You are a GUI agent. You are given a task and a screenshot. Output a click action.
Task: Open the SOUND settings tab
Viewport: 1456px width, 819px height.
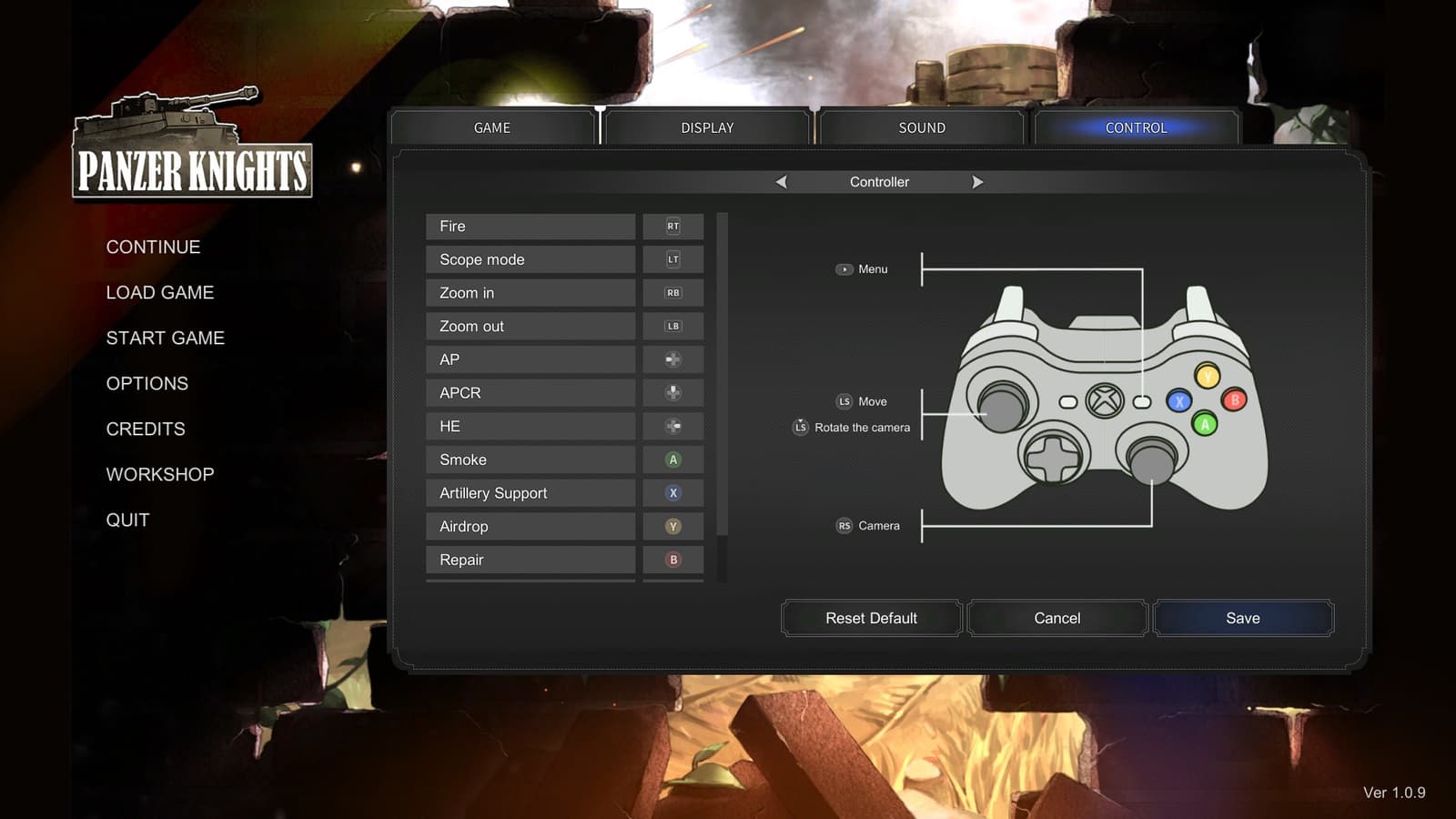click(922, 128)
